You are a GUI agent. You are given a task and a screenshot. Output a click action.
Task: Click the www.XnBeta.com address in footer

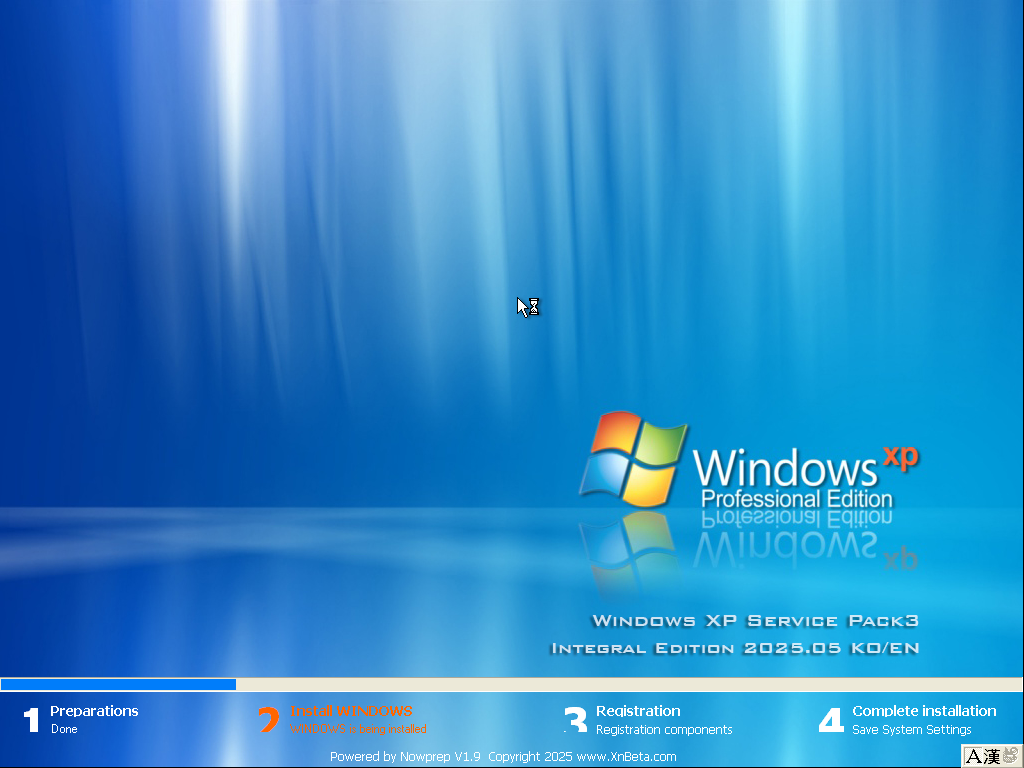626,756
